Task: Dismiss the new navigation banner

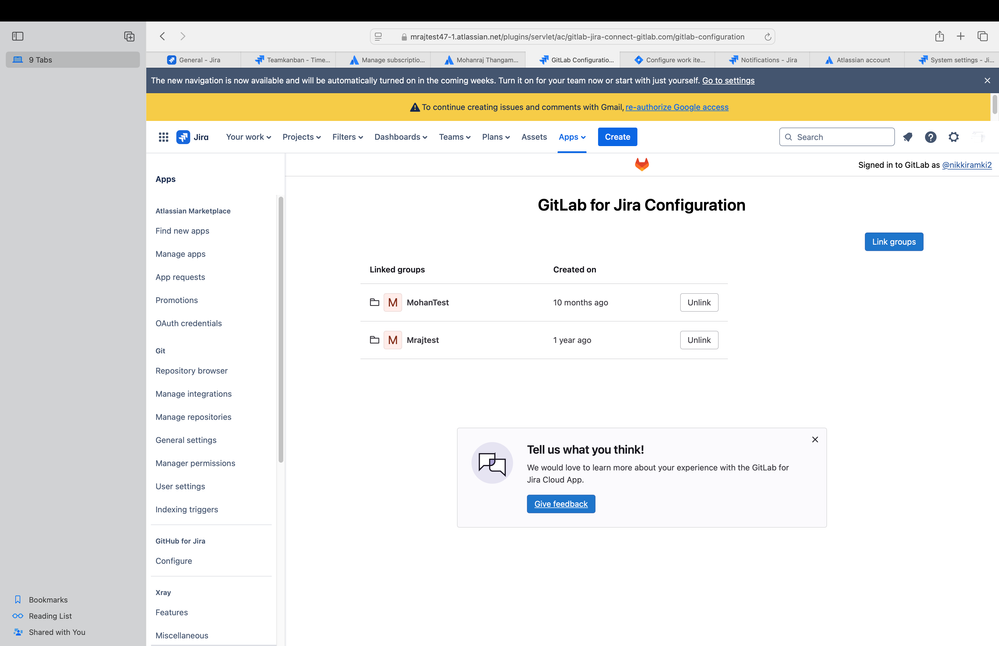Action: [x=987, y=80]
